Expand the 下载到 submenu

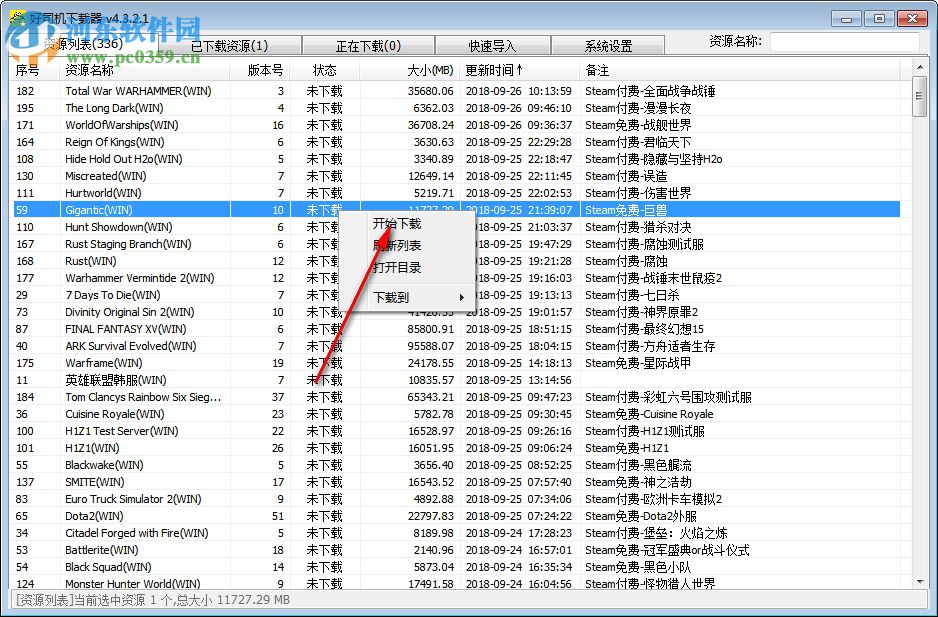point(406,297)
